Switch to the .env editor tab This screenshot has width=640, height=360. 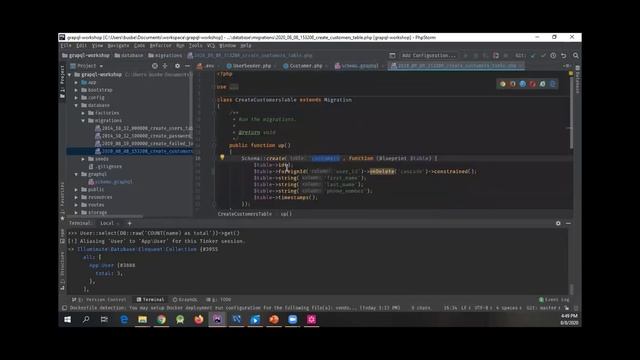206,66
